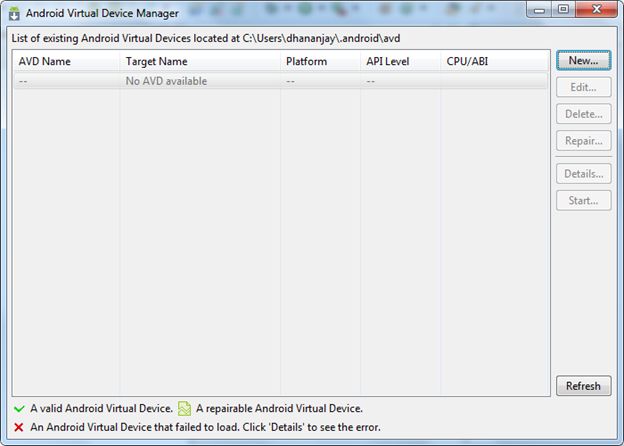
Task: Click 'A repairable Android Virtual Device.' legend text
Action: coord(279,409)
